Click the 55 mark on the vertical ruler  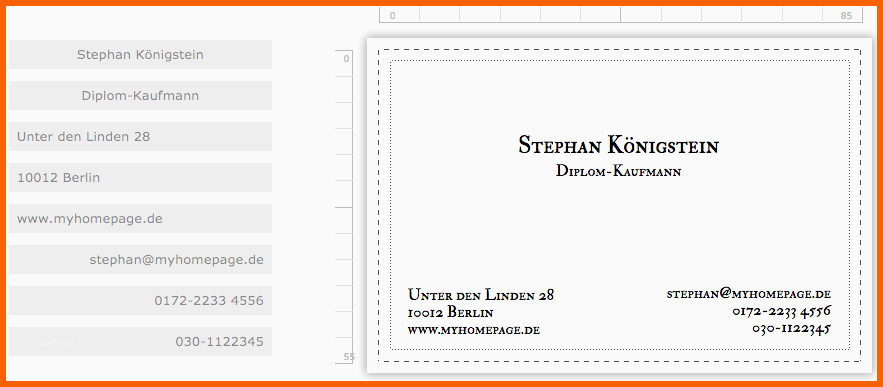(x=349, y=357)
